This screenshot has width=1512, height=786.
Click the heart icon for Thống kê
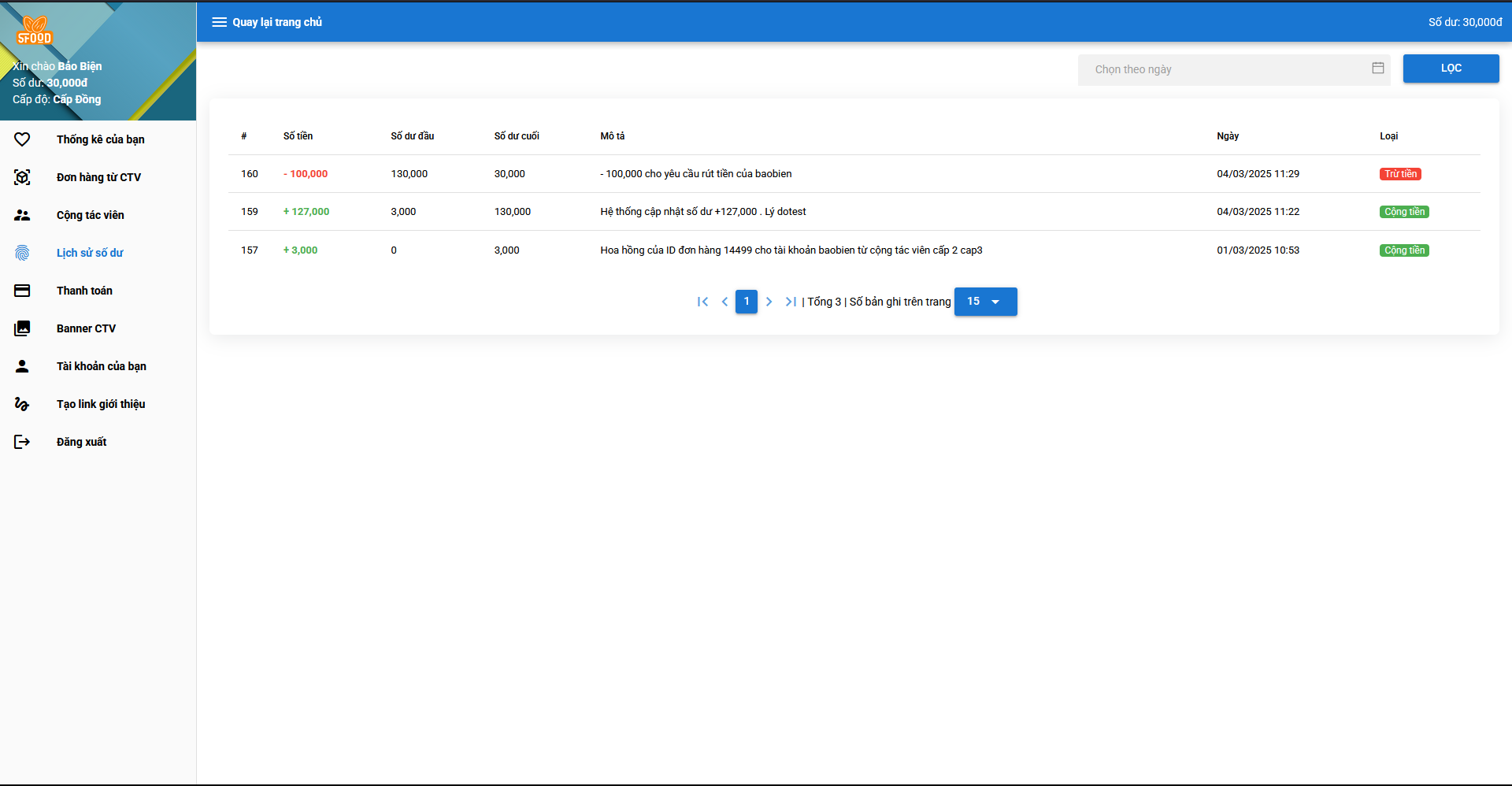click(22, 139)
